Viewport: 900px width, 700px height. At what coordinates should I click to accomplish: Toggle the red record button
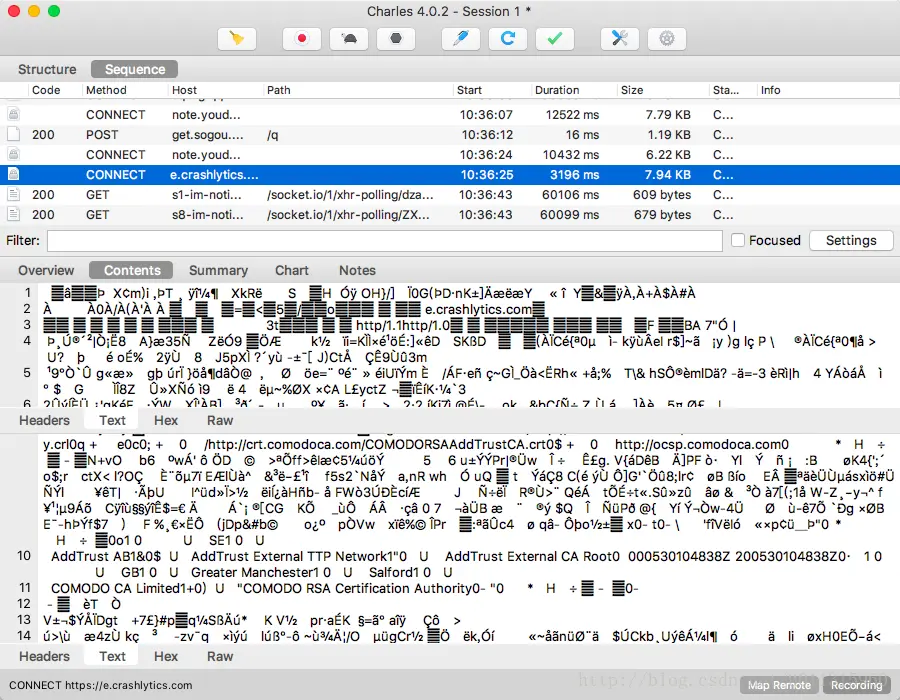click(x=301, y=39)
